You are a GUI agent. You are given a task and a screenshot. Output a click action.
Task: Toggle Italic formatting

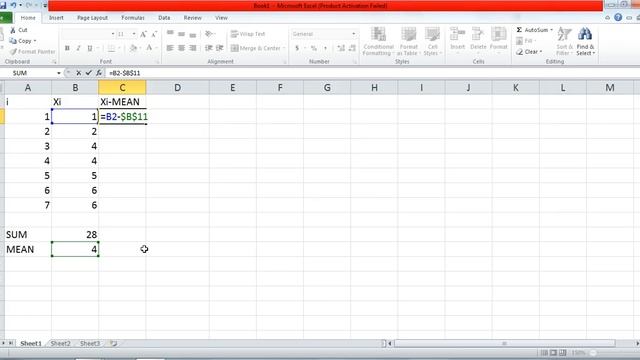(78, 48)
